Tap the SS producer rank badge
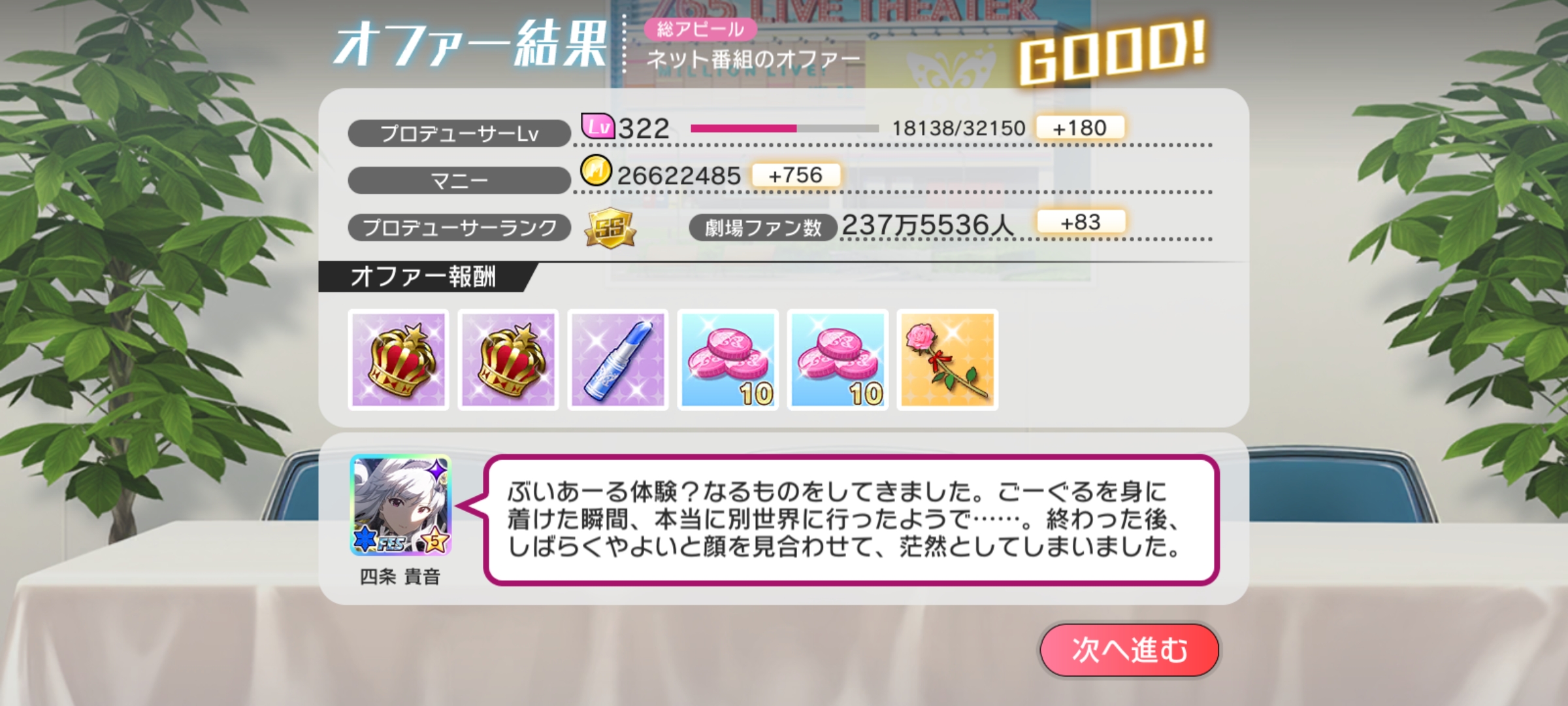 pos(610,227)
